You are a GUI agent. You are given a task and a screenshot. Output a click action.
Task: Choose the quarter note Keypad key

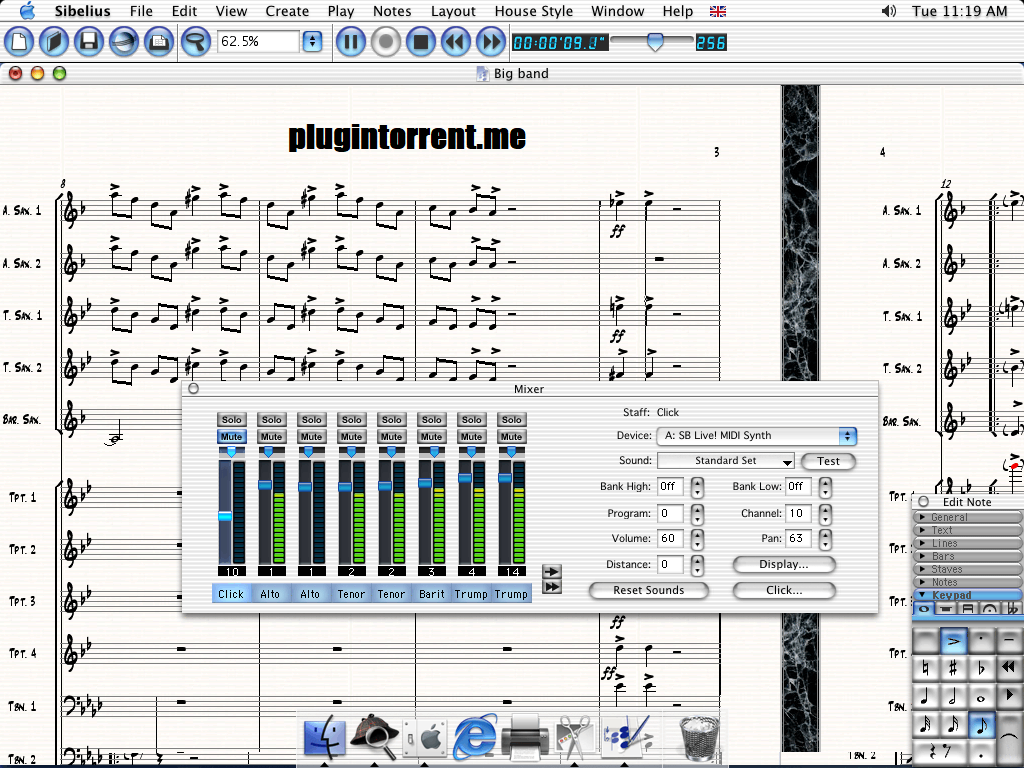pyautogui.click(x=925, y=697)
